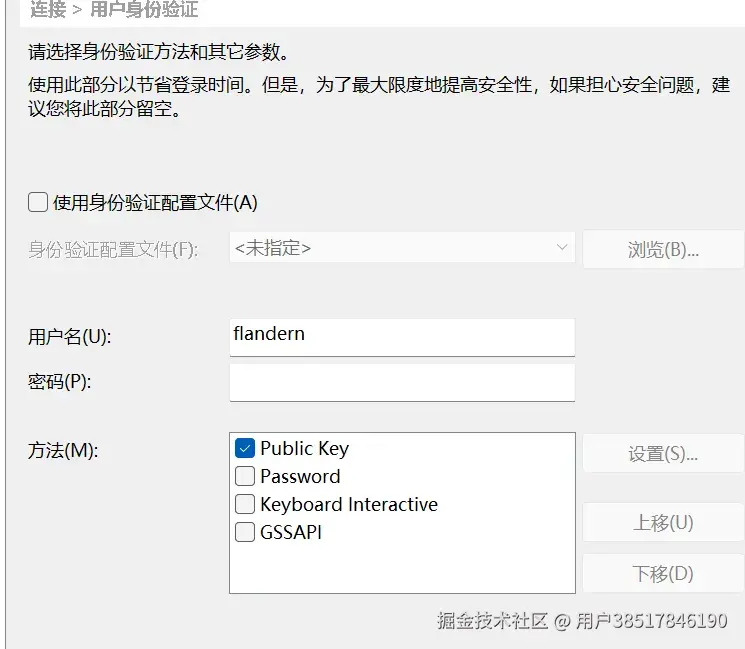Focus the 用户名 field containing flandern
Viewport: 745px width, 649px height.
[x=401, y=336]
